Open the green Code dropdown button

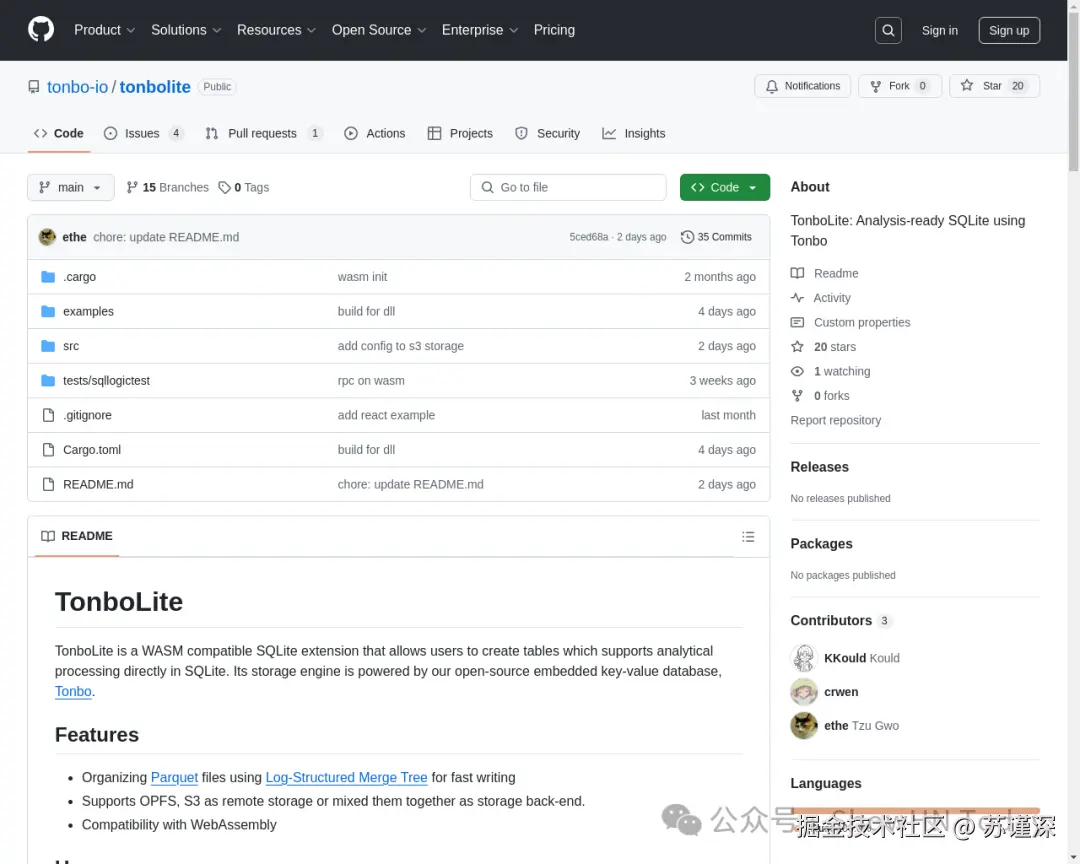(x=725, y=187)
